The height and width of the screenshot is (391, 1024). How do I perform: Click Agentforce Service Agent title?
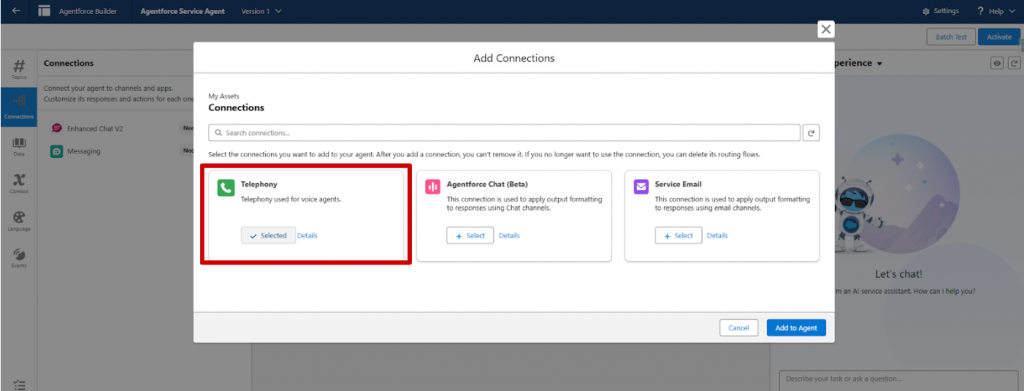click(x=182, y=11)
